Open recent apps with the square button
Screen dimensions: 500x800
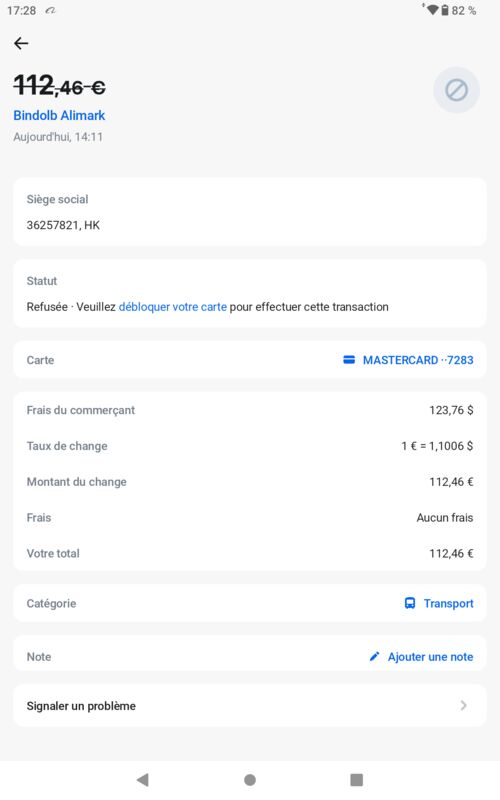(x=357, y=780)
